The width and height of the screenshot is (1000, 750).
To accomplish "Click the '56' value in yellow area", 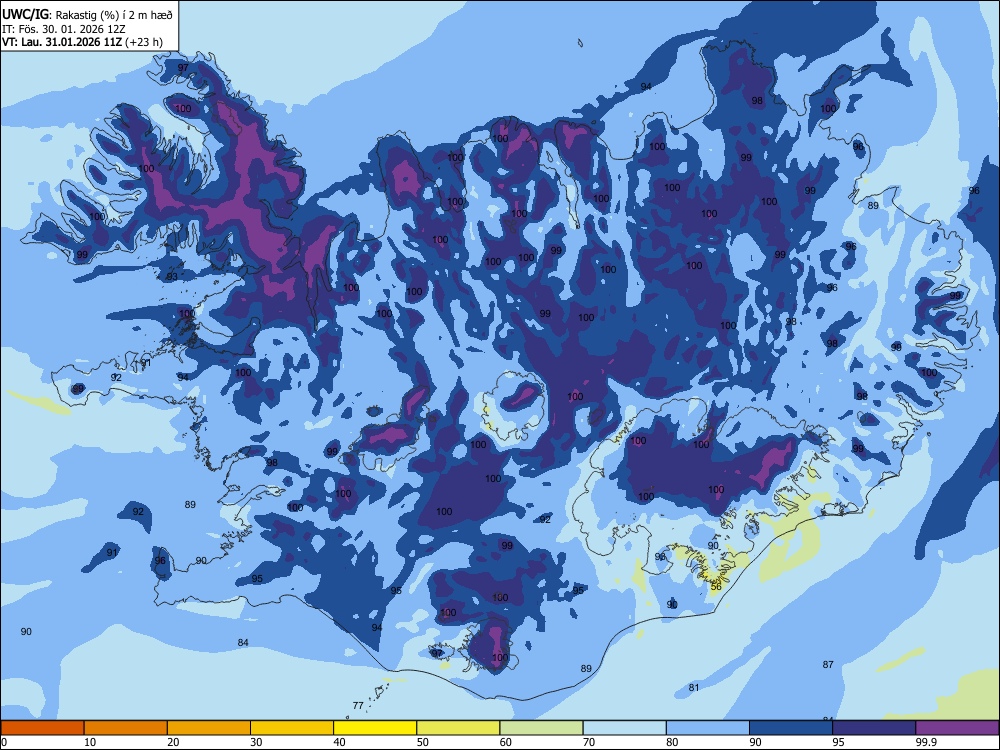I will [x=716, y=586].
